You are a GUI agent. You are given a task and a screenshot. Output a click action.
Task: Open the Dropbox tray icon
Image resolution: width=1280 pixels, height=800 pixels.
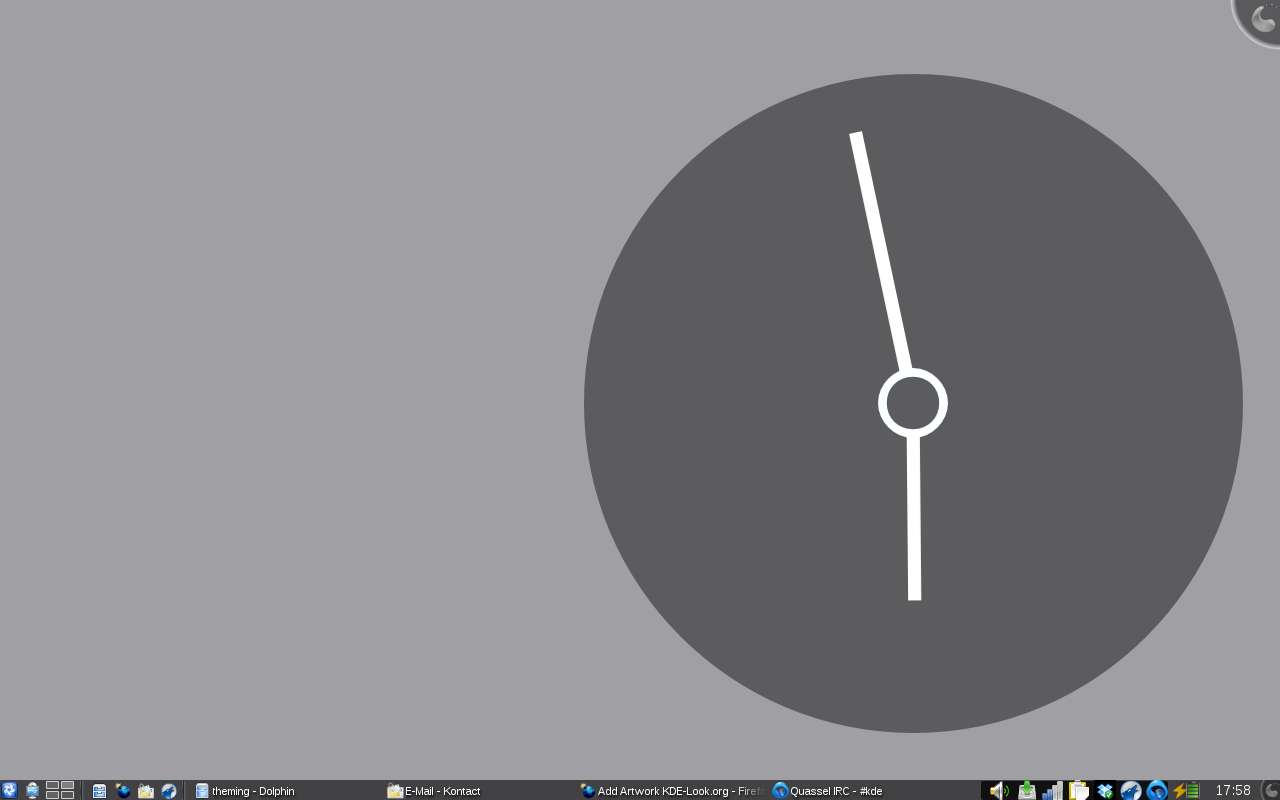pos(1105,790)
